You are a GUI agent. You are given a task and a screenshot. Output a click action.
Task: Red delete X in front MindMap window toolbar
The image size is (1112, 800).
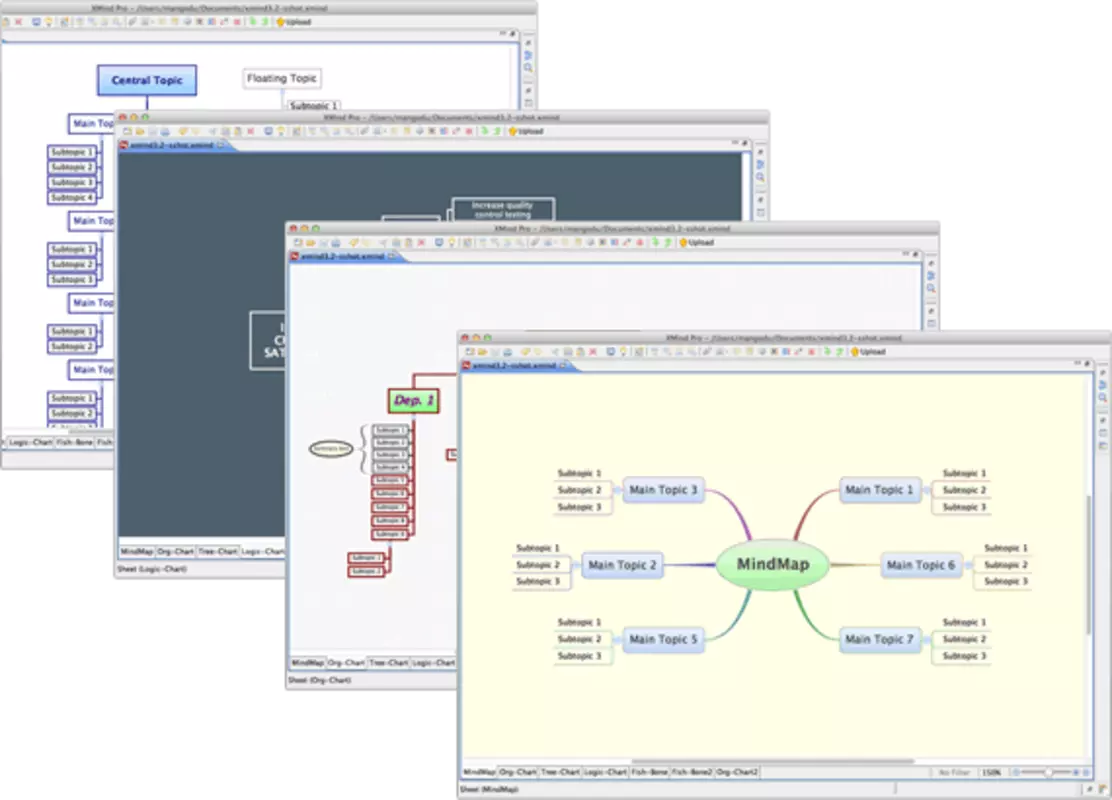coord(593,352)
